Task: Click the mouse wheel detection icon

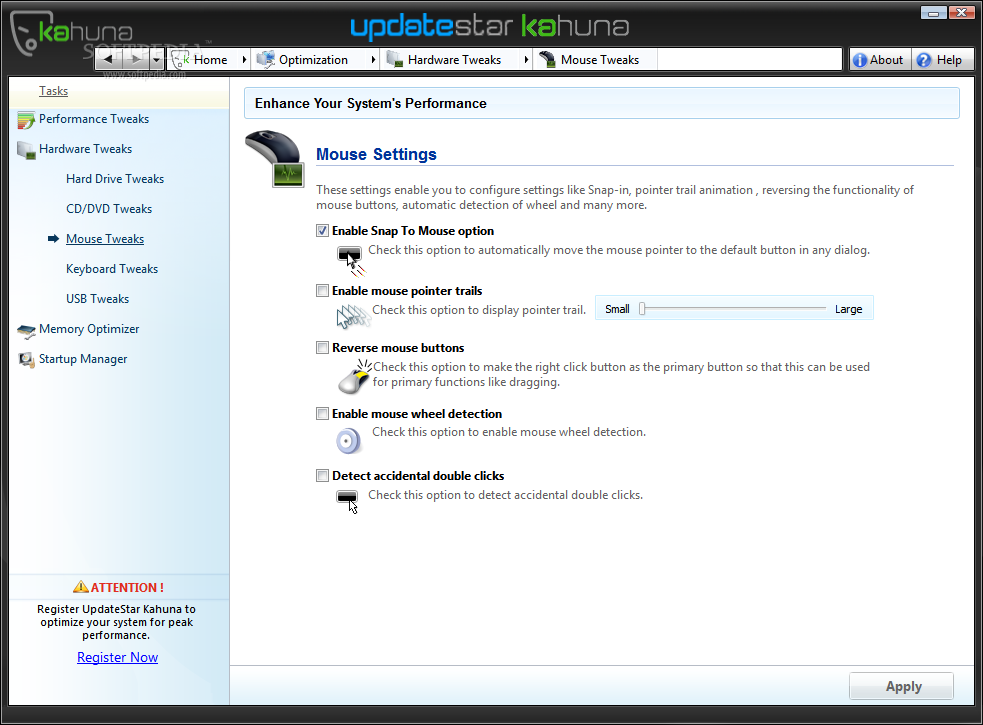Action: tap(349, 441)
